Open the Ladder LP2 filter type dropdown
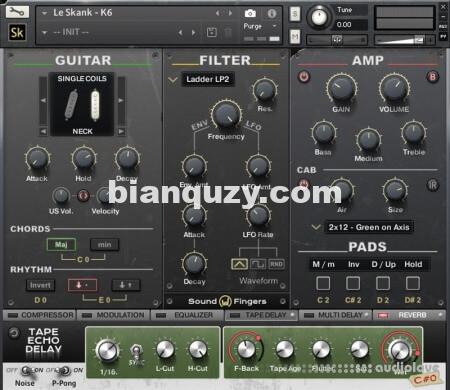 (207, 79)
